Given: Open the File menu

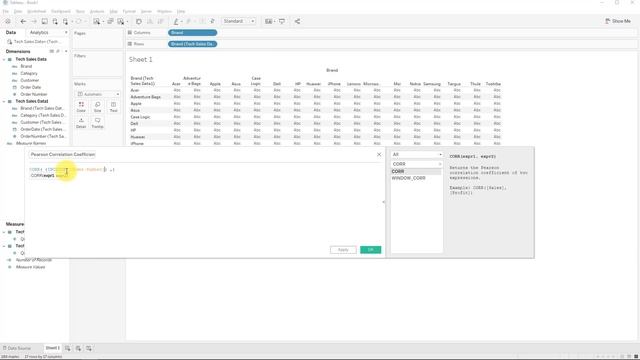Looking at the screenshot, I should 6,11.
